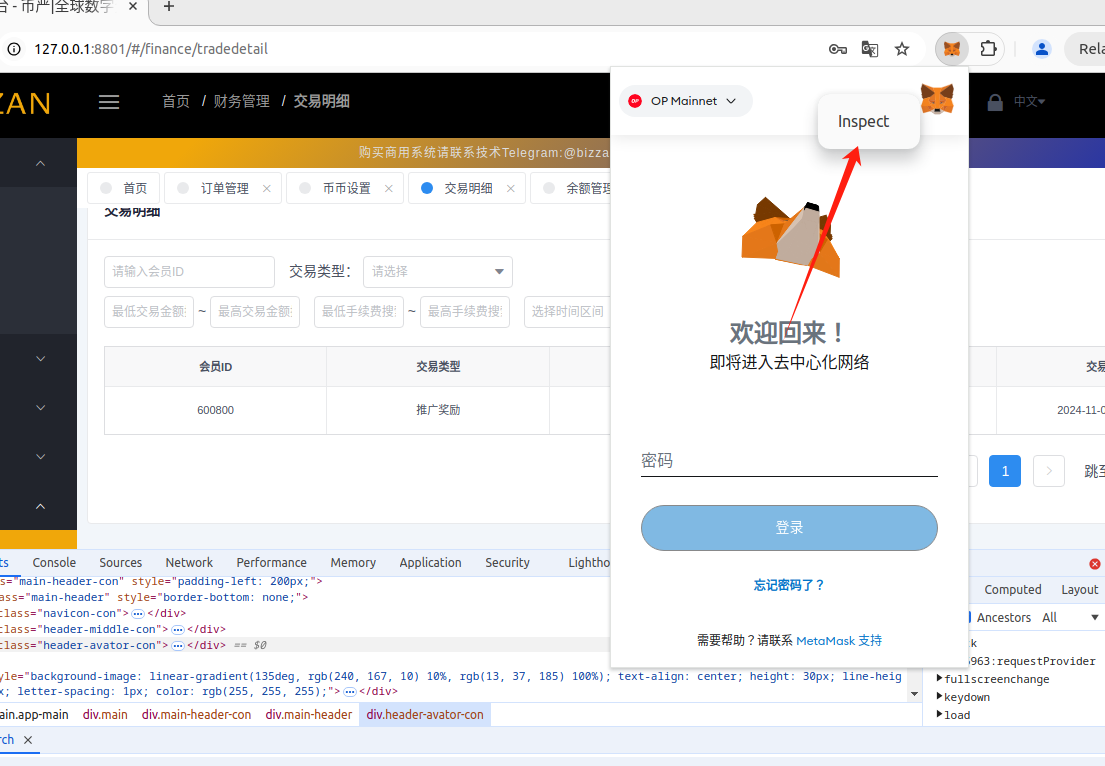Close the 交易明细 tab with its X
Viewport: 1105px width, 766px height.
(511, 188)
